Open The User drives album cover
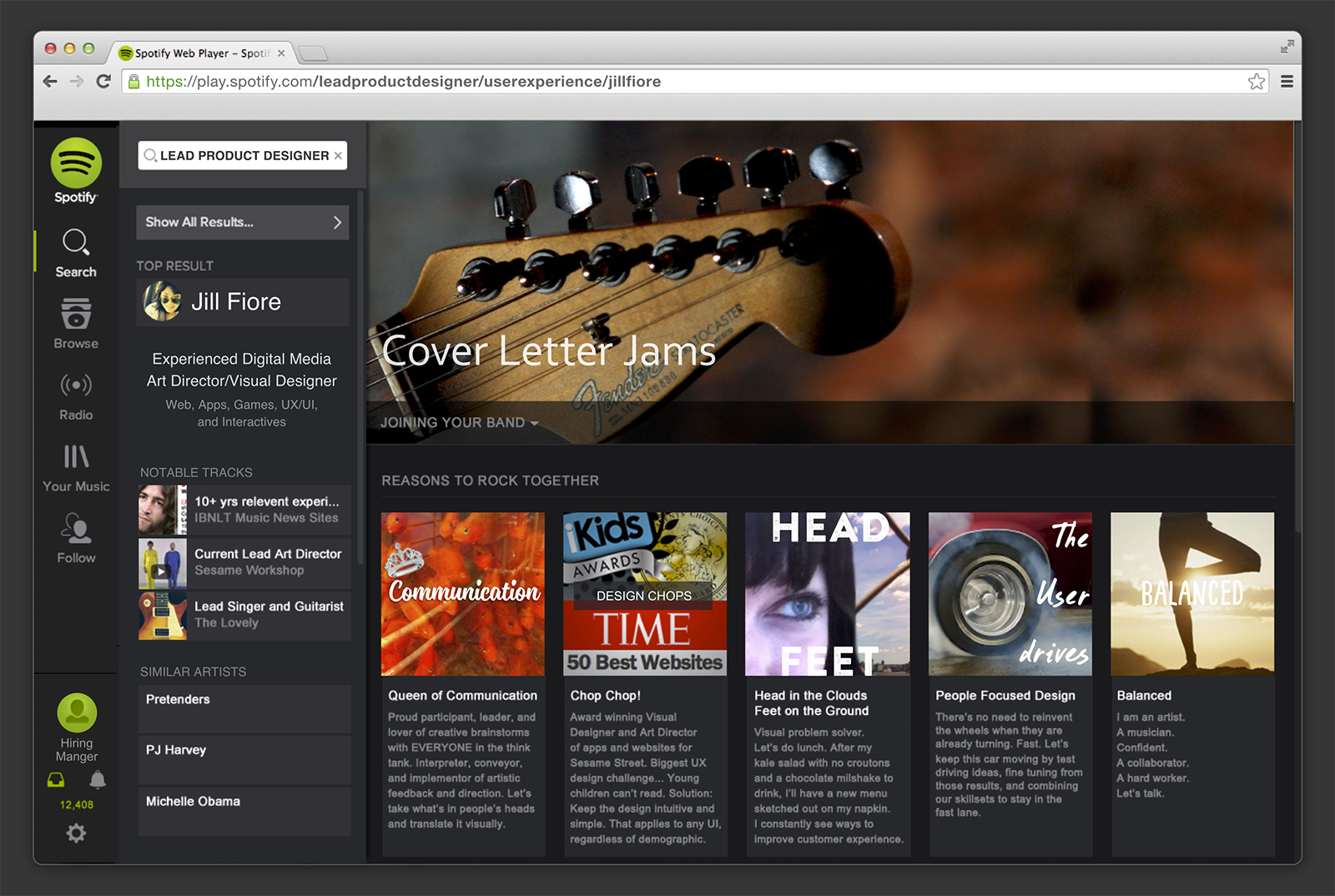The image size is (1335, 896). tap(1010, 594)
